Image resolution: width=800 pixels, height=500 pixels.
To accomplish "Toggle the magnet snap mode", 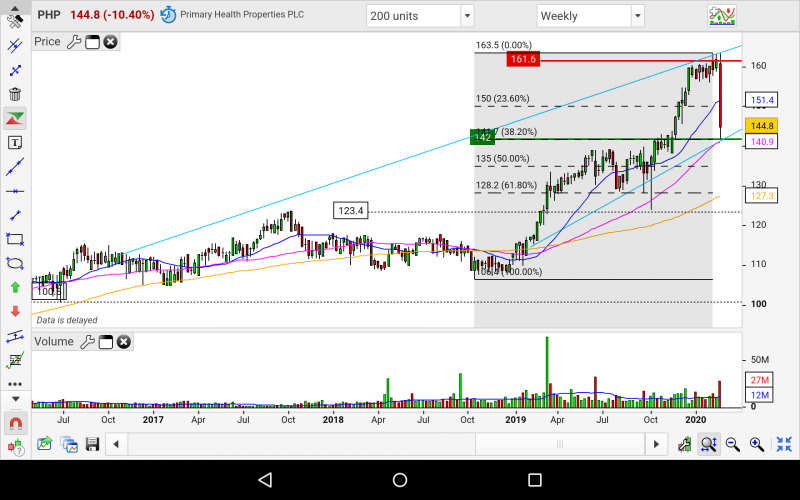I will [15, 423].
